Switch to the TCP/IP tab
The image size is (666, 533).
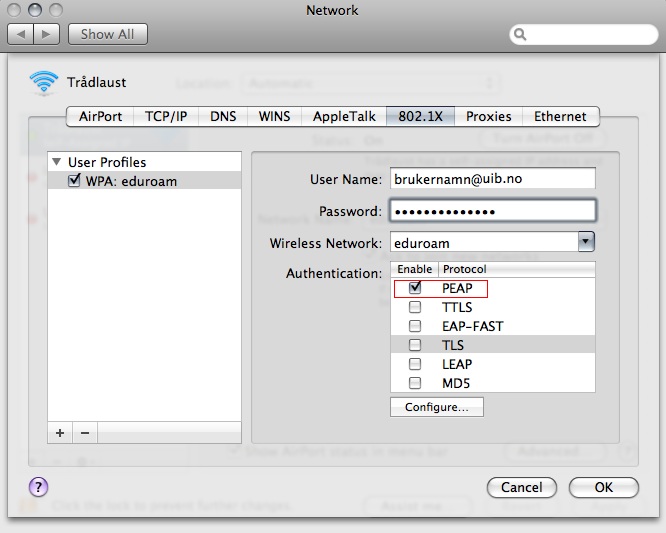click(x=165, y=116)
